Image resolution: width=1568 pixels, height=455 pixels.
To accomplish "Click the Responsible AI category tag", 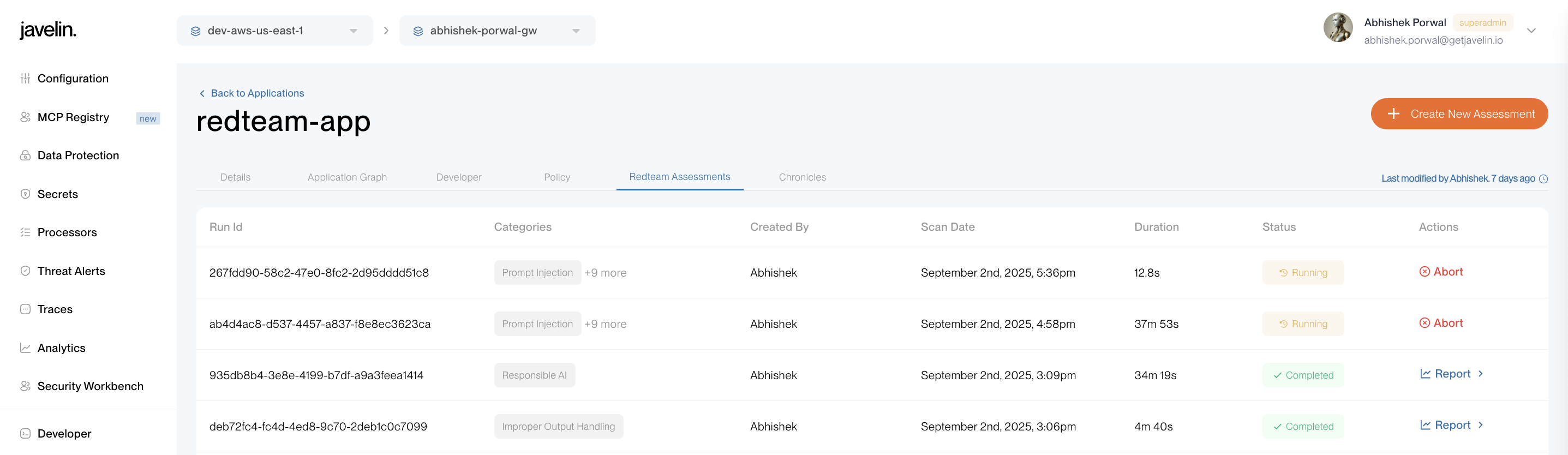I will click(x=535, y=375).
